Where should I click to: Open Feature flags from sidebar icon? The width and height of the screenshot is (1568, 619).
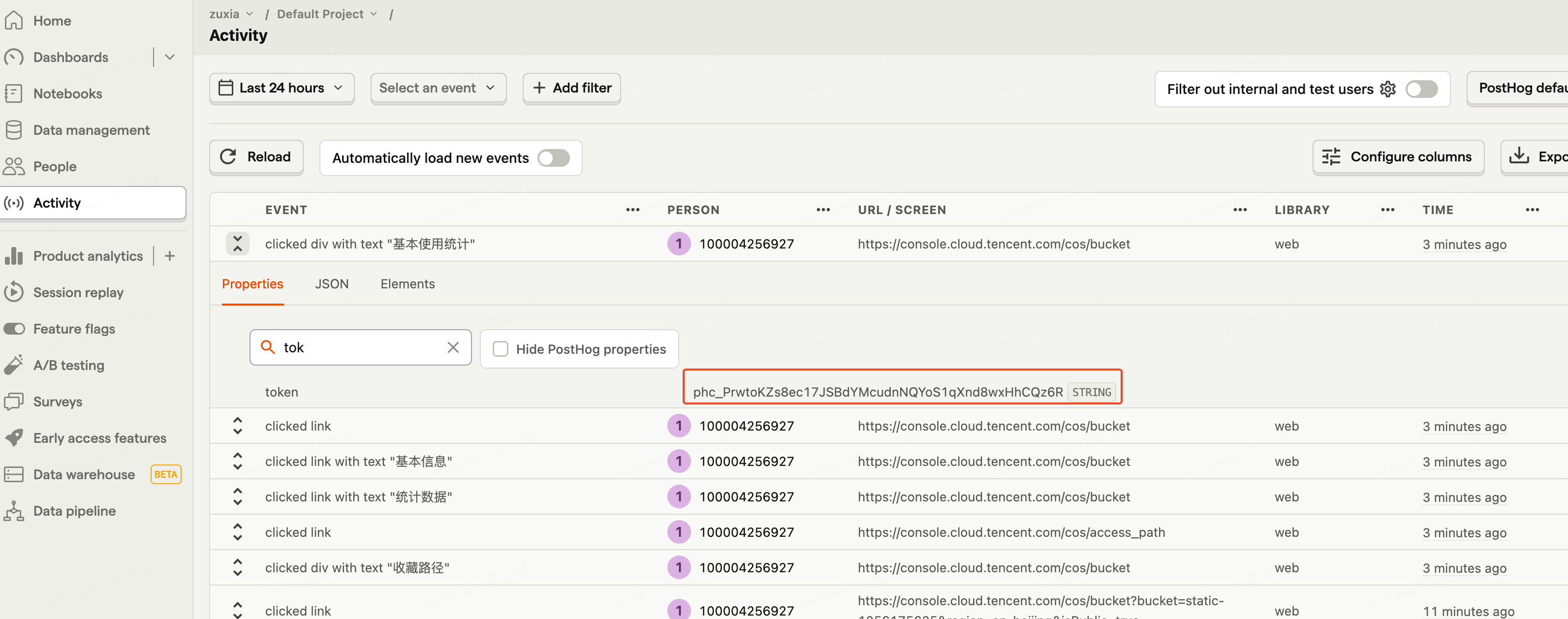(x=14, y=329)
